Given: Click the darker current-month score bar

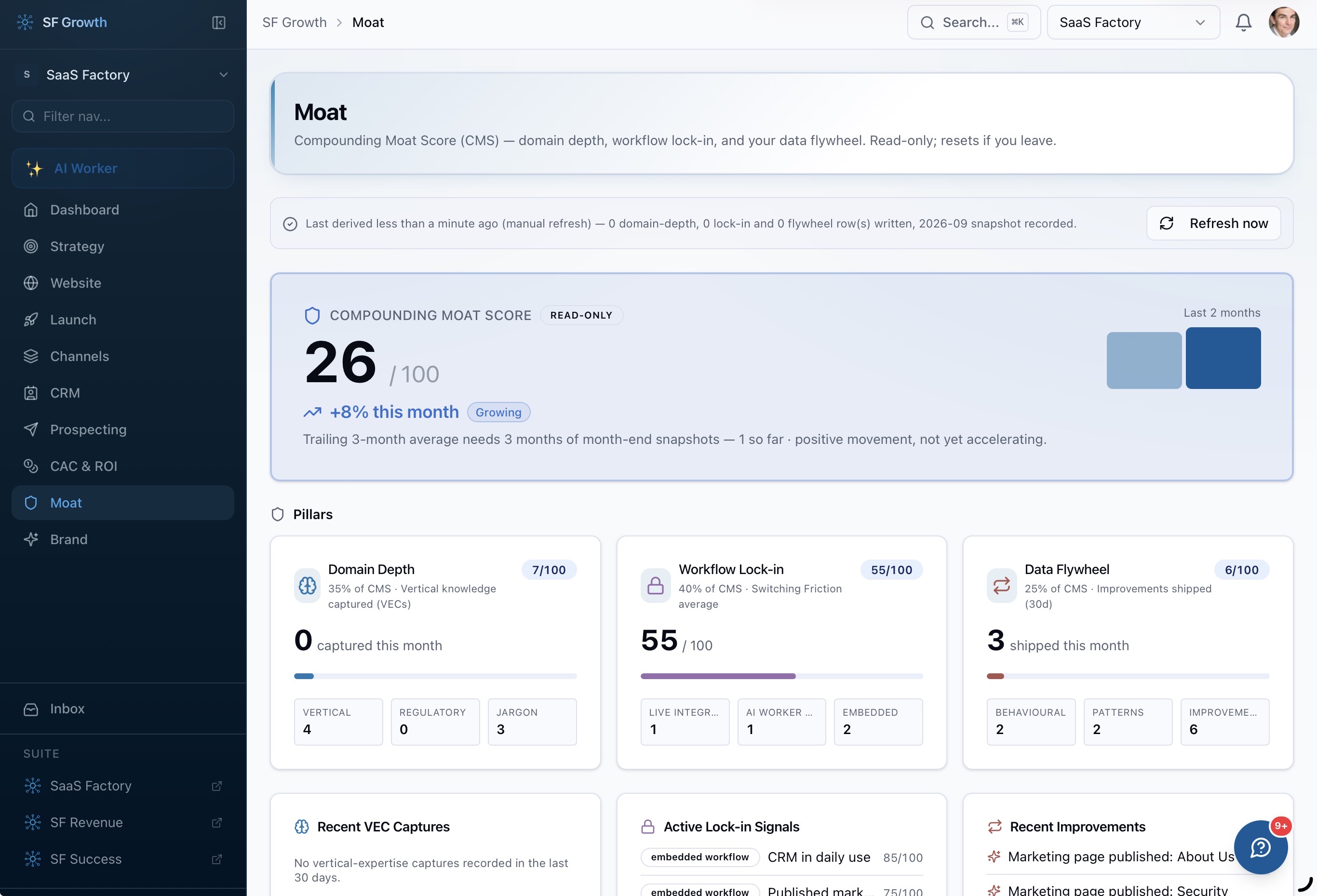Looking at the screenshot, I should click(1223, 358).
